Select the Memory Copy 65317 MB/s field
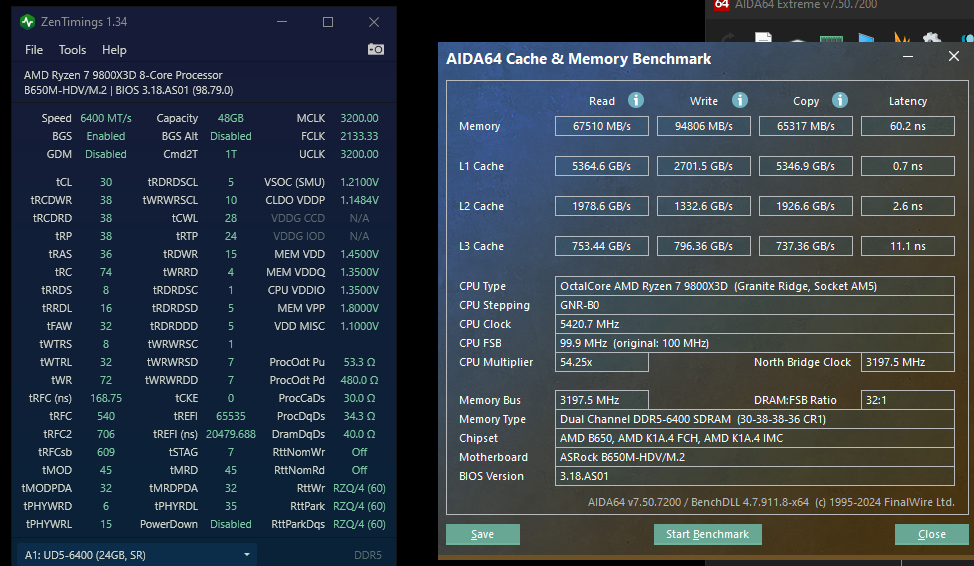This screenshot has height=566, width=974. (x=806, y=126)
